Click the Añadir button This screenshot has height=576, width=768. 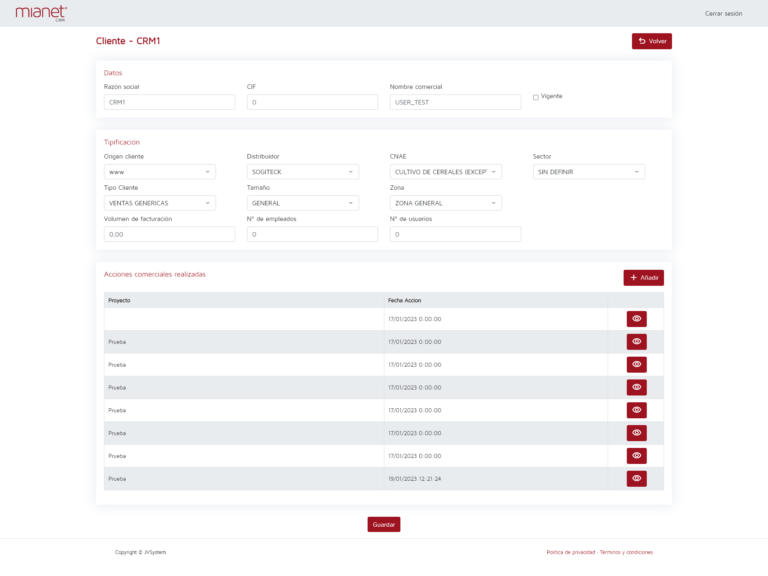point(644,278)
